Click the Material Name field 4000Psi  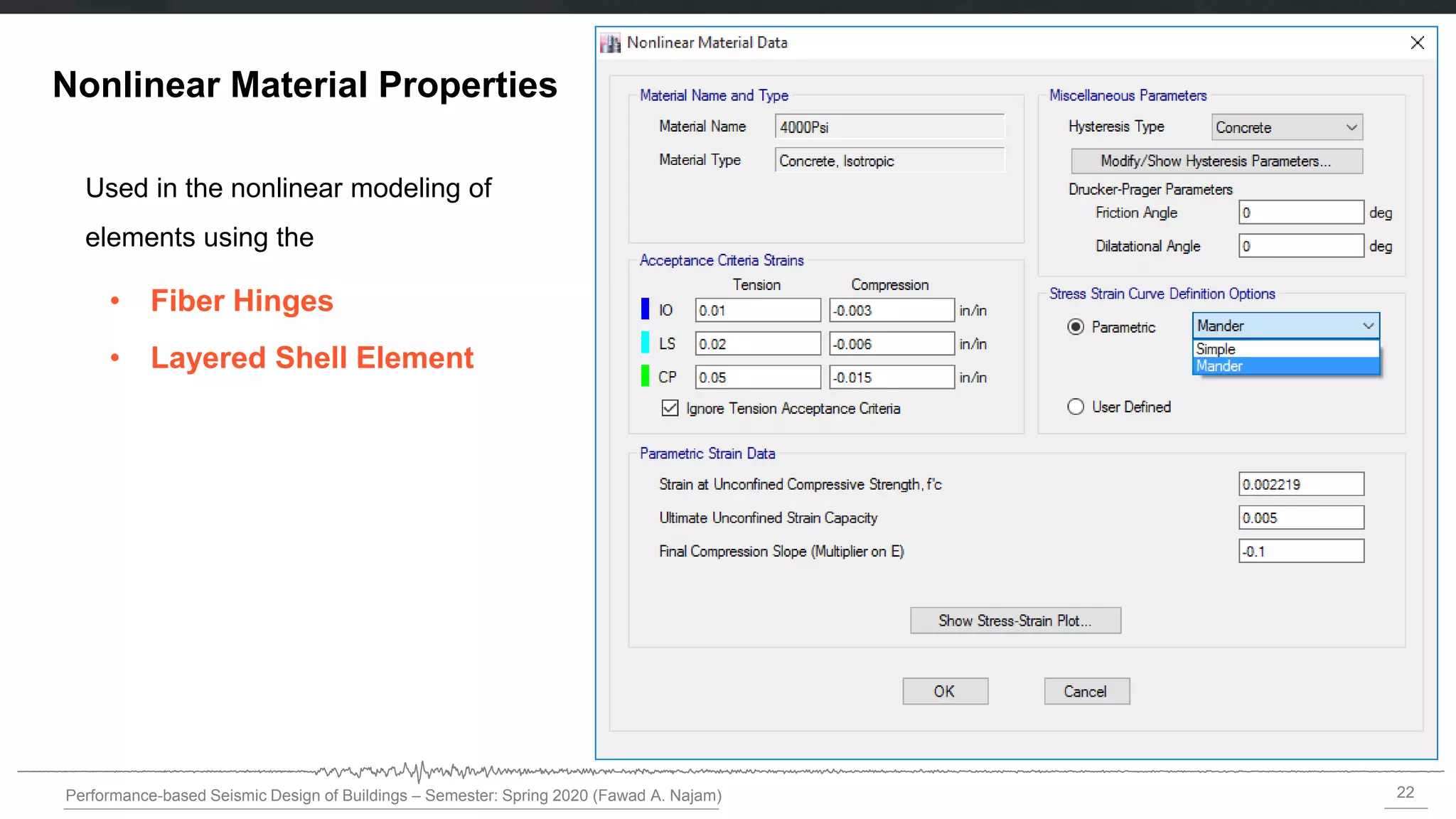click(889, 127)
